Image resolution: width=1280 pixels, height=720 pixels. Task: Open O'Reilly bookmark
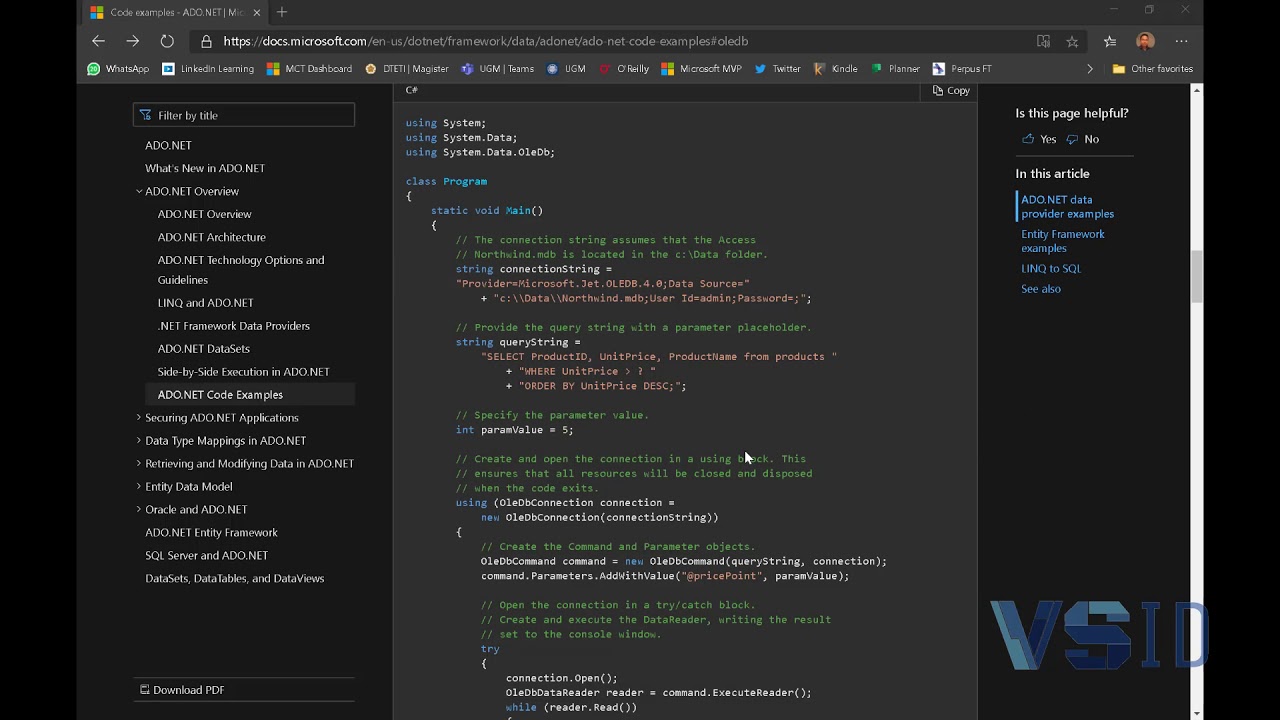624,69
